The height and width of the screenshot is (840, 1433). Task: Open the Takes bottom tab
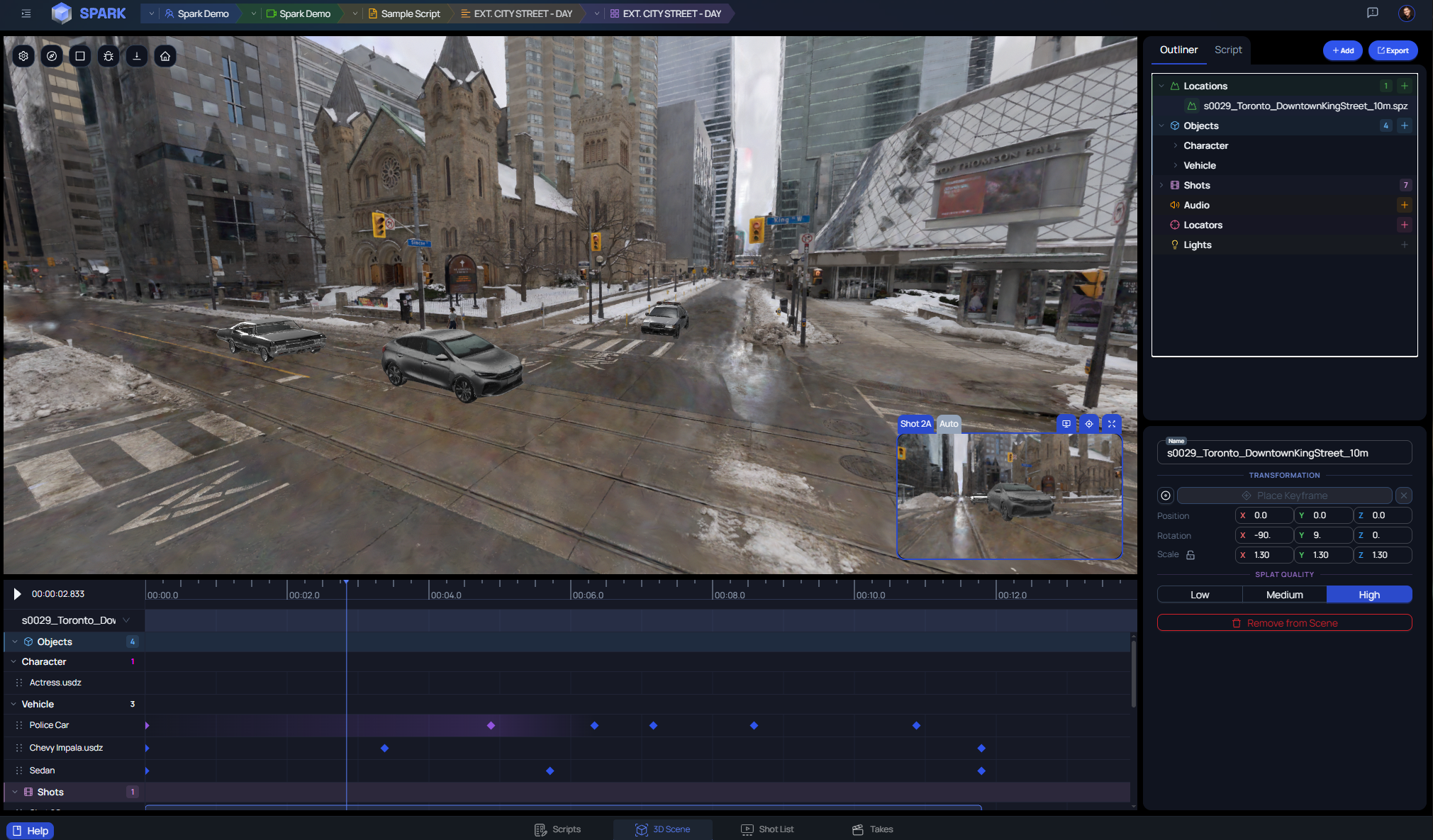873,829
